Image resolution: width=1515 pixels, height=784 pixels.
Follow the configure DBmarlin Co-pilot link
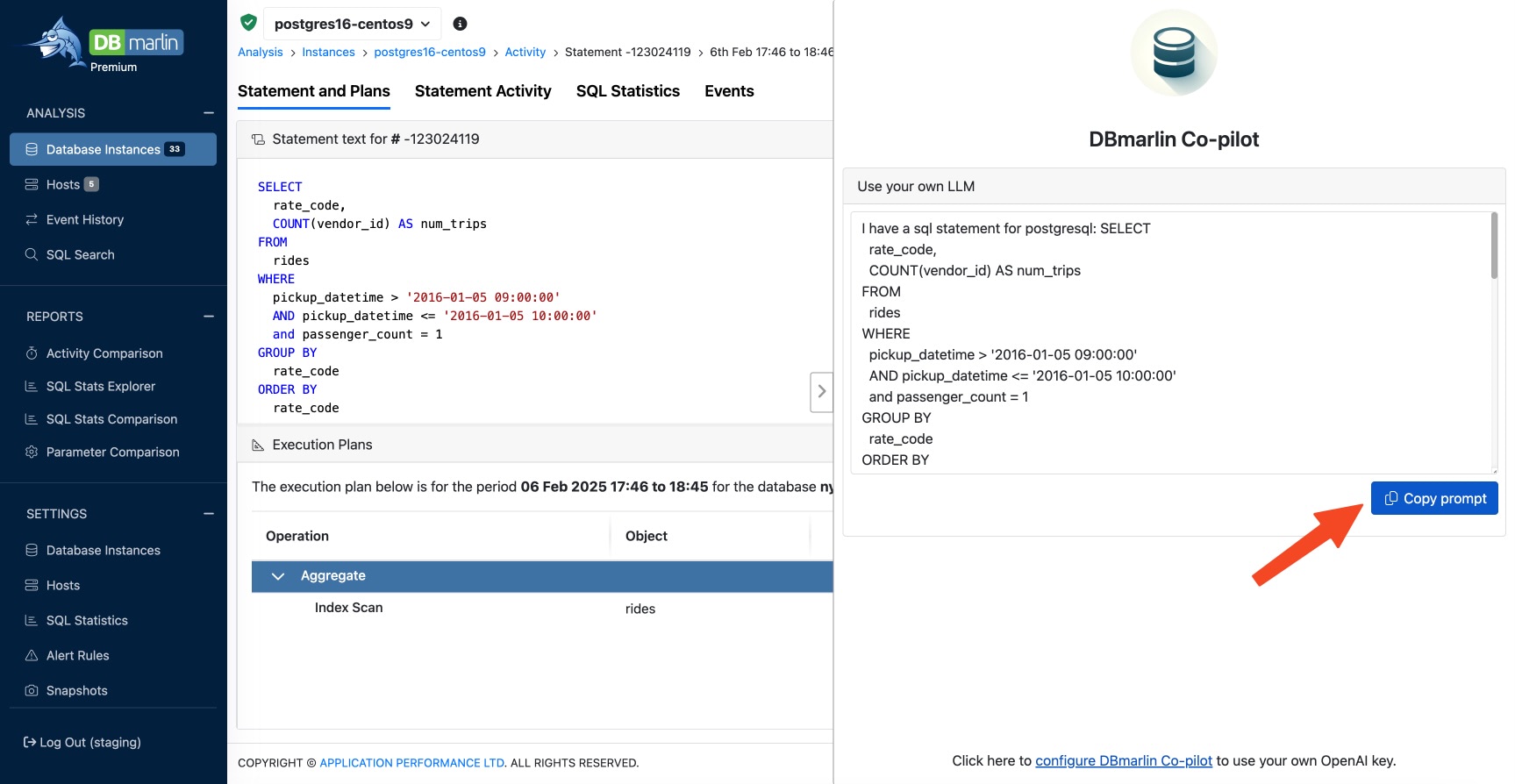1123,760
